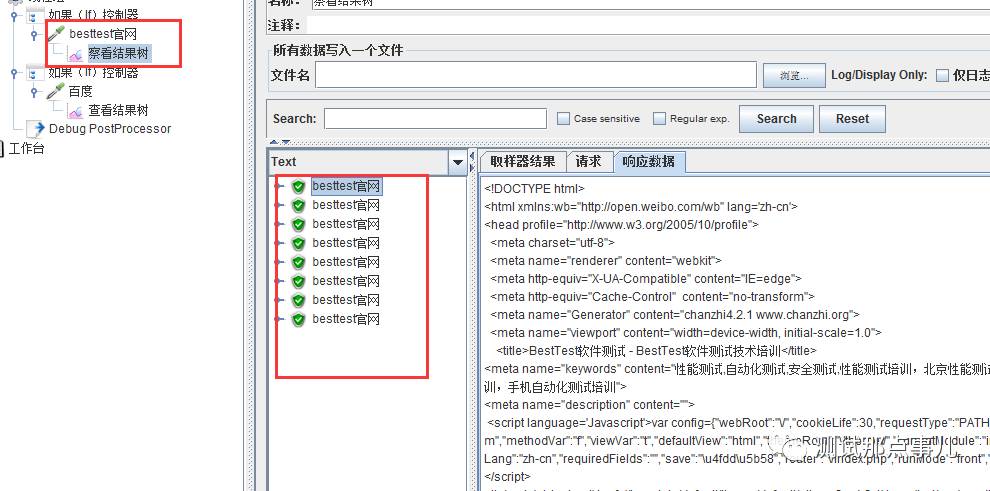The height and width of the screenshot is (491, 990).
Task: Click the meta name="viewport" response line
Action: click(686, 333)
